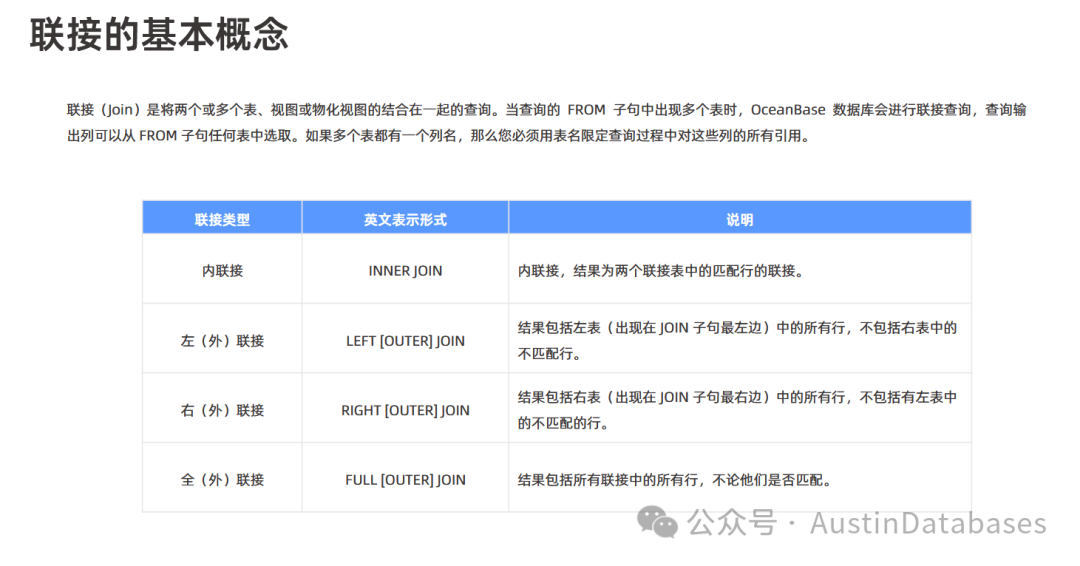Viewport: 1080px width, 566px height.
Task: Click the intro paragraph starting 联接（Join）是将两个
Action: [x=547, y=123]
